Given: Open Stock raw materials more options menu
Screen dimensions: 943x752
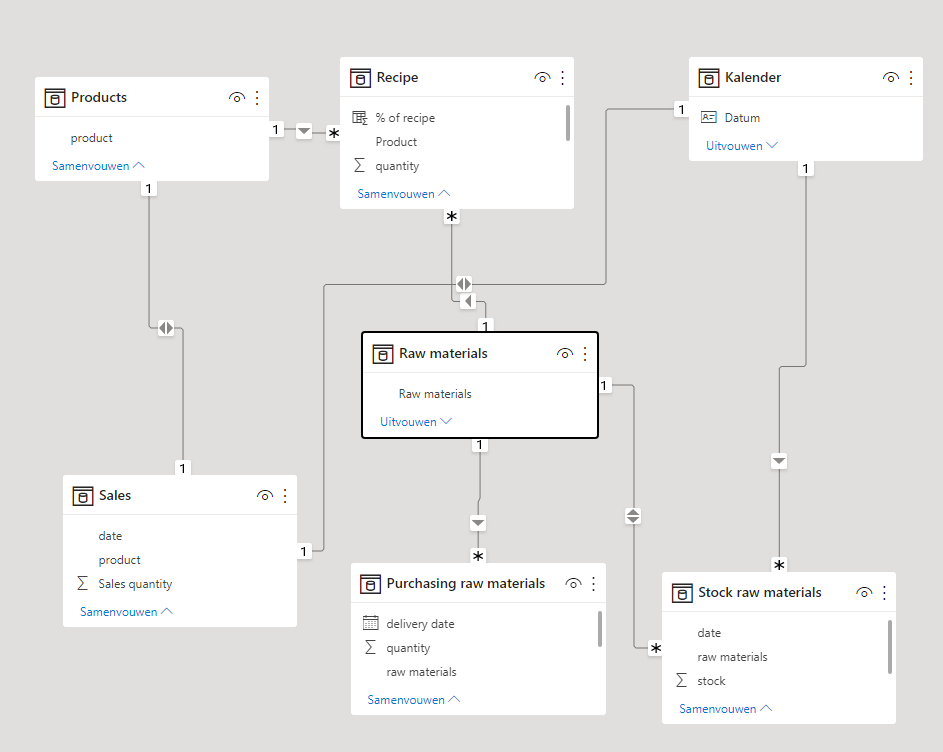Looking at the screenshot, I should tap(884, 593).
